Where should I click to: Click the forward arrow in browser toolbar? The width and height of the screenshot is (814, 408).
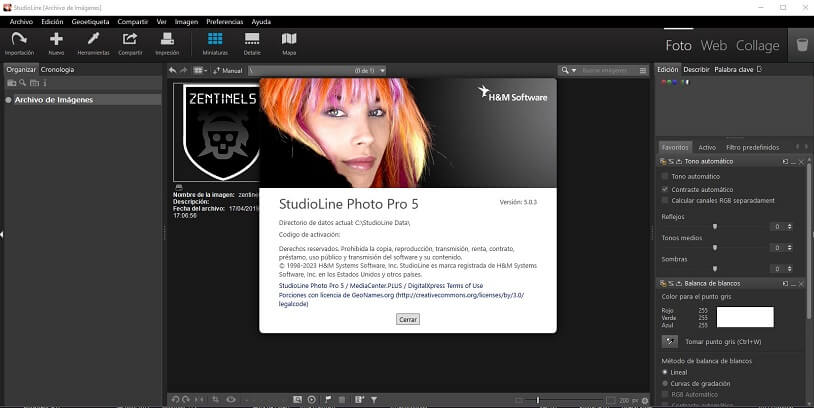pos(183,70)
